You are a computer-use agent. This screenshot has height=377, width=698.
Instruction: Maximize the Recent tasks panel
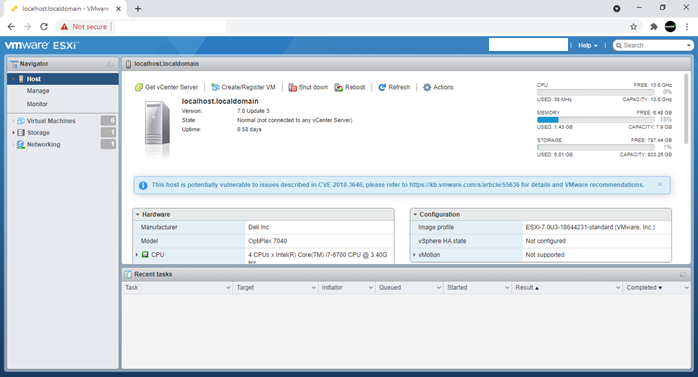coord(682,275)
